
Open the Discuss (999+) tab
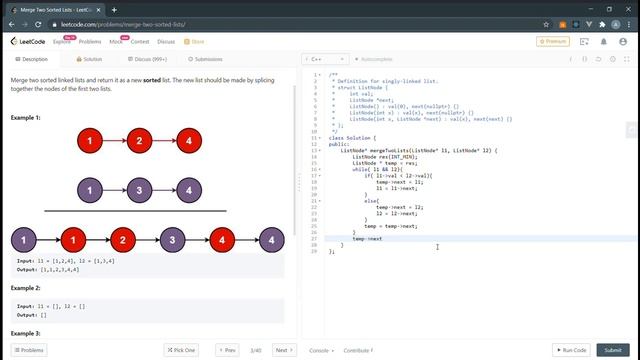(x=147, y=59)
